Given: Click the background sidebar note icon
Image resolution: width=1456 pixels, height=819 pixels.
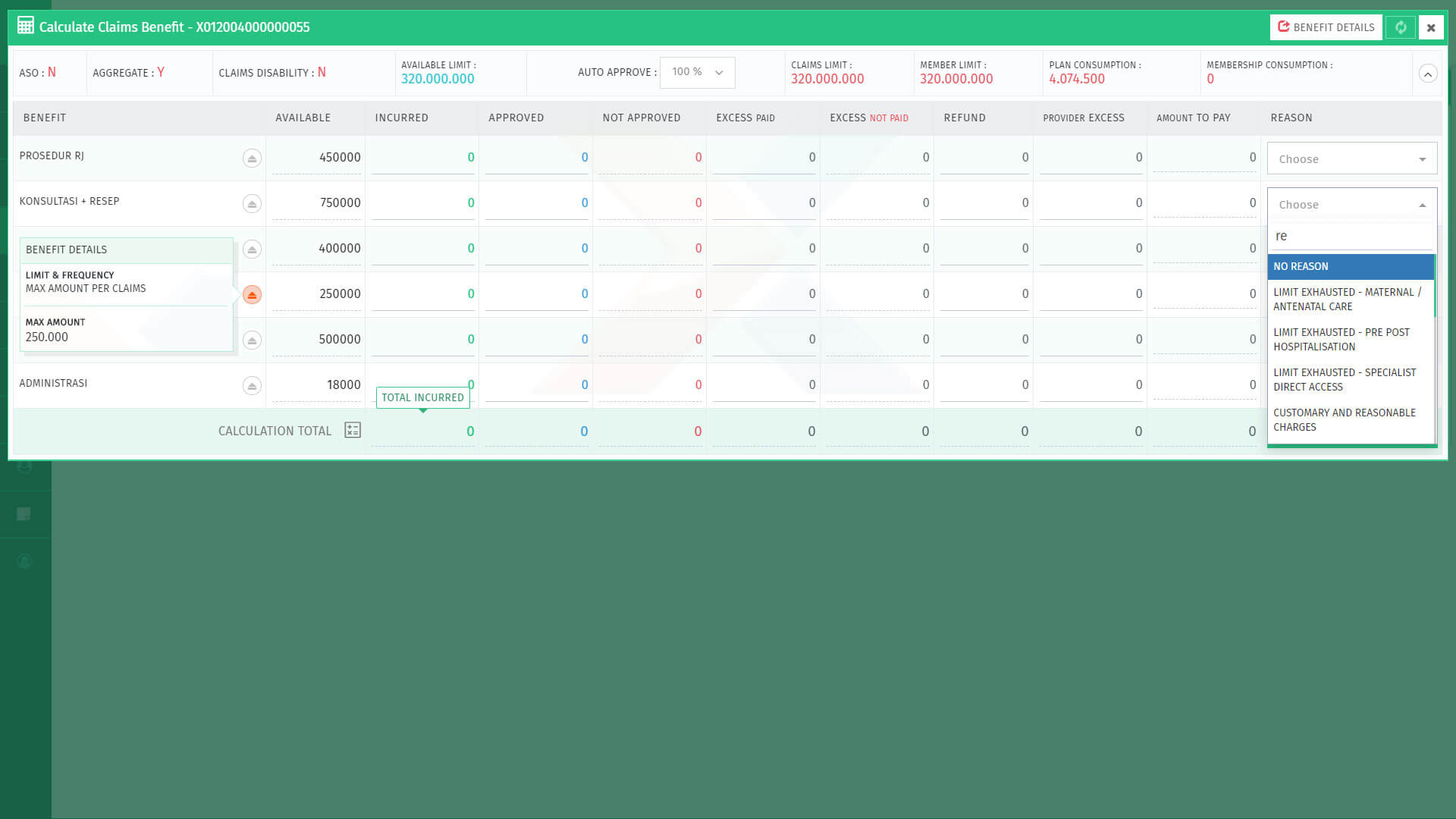Looking at the screenshot, I should 24,514.
